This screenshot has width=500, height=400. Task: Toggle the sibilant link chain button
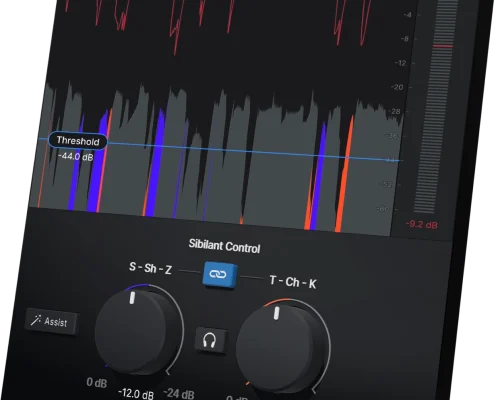coord(220,275)
